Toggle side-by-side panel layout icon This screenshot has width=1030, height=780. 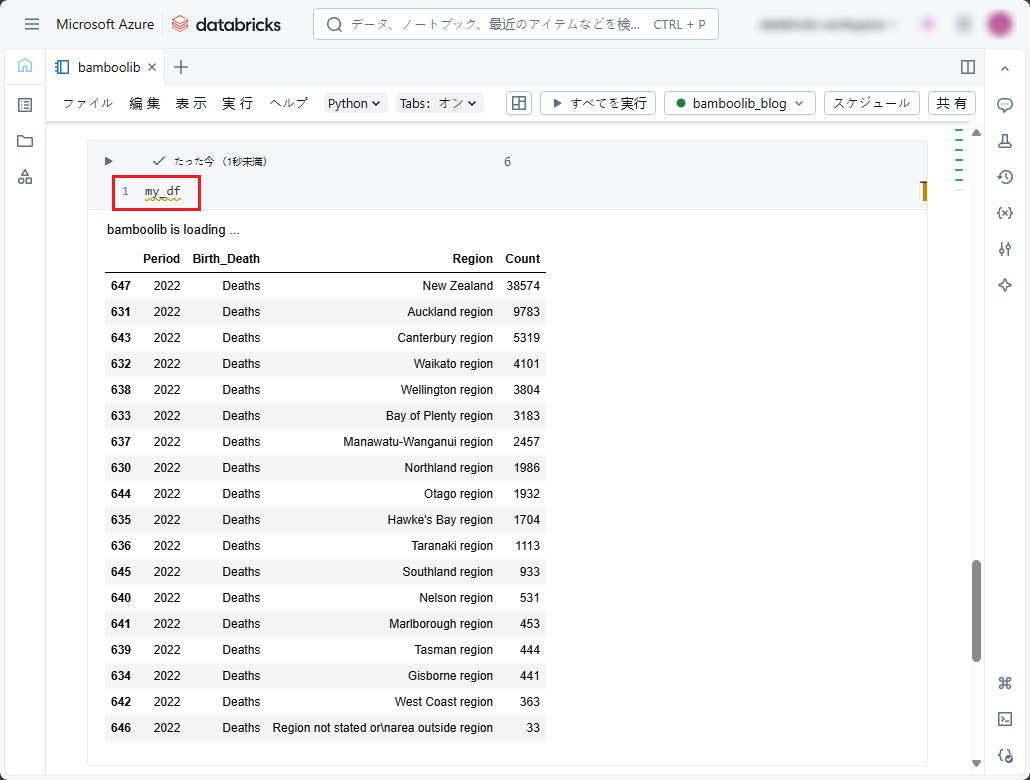(967, 67)
